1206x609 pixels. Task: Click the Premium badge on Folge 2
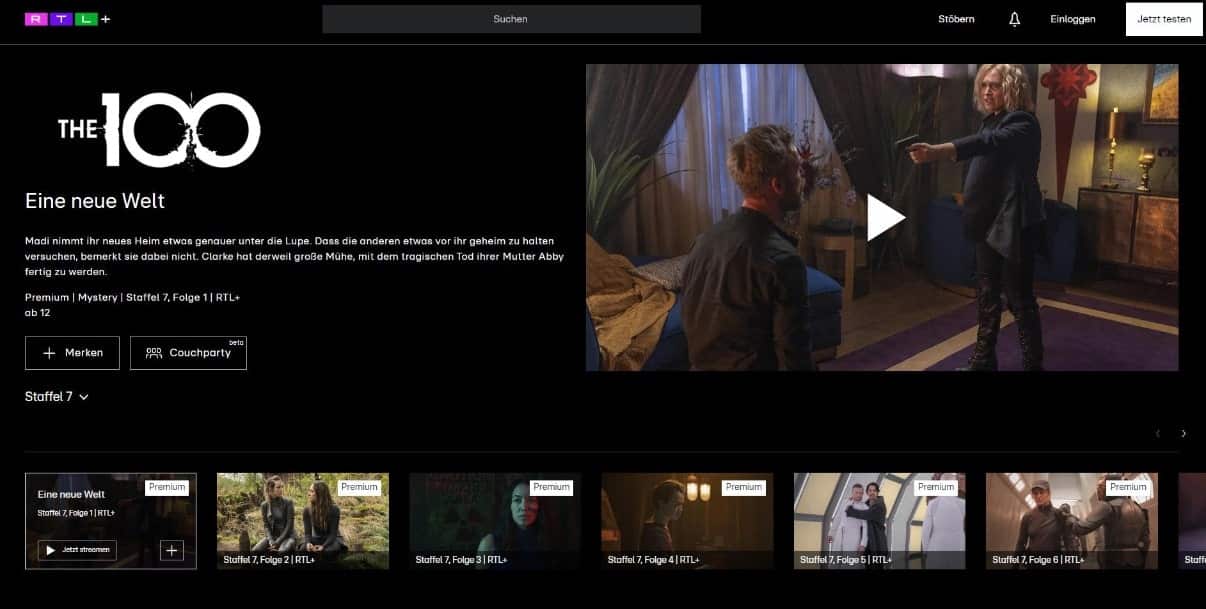tap(359, 487)
